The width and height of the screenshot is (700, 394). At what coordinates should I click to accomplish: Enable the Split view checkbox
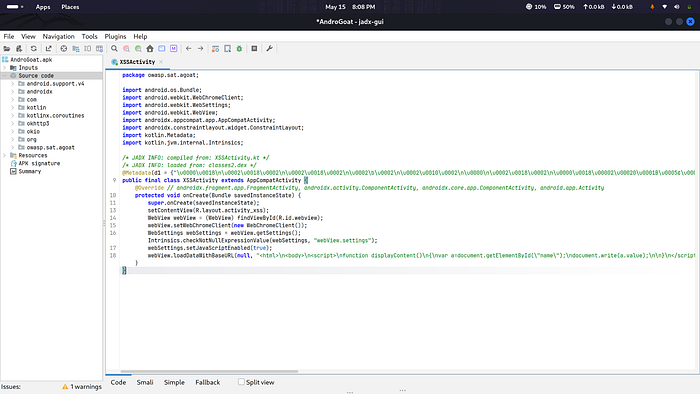pyautogui.click(x=241, y=382)
